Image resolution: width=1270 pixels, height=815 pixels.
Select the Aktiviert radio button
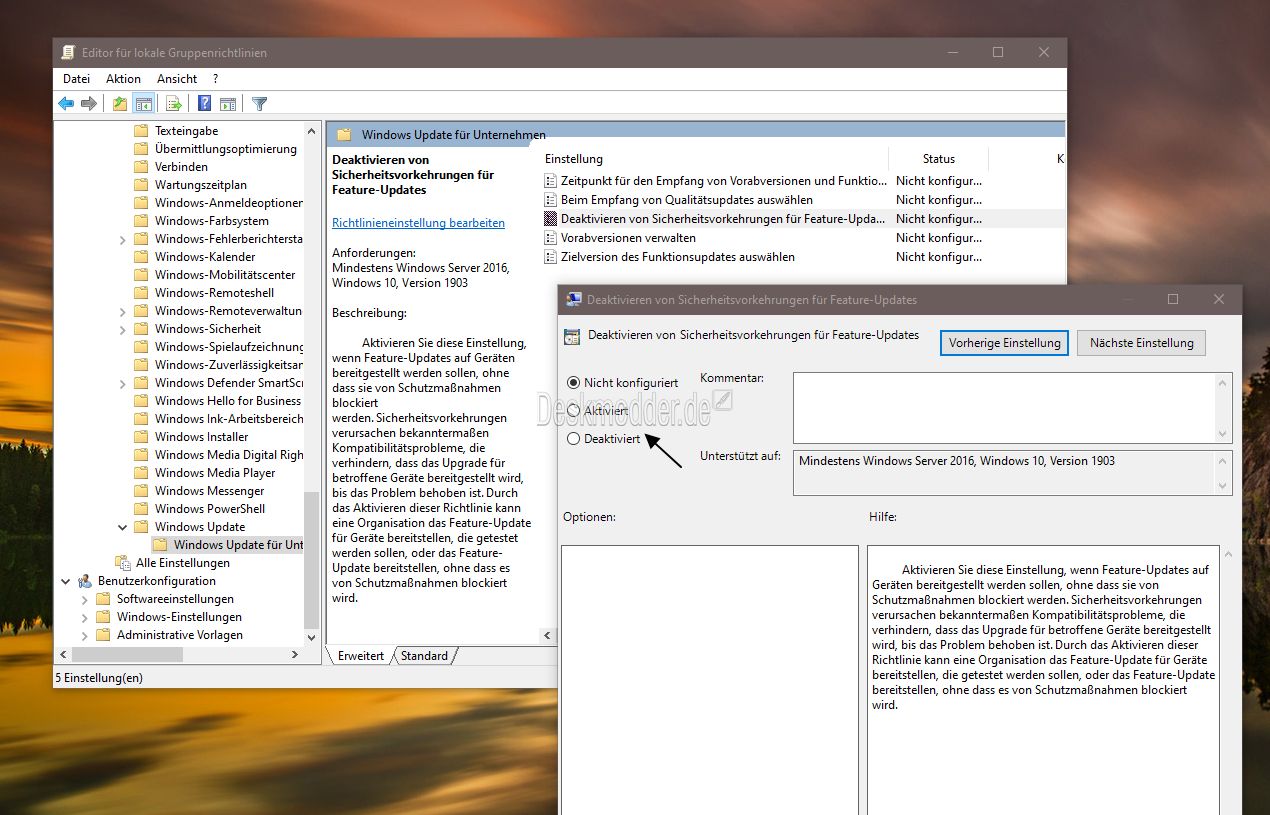[573, 411]
